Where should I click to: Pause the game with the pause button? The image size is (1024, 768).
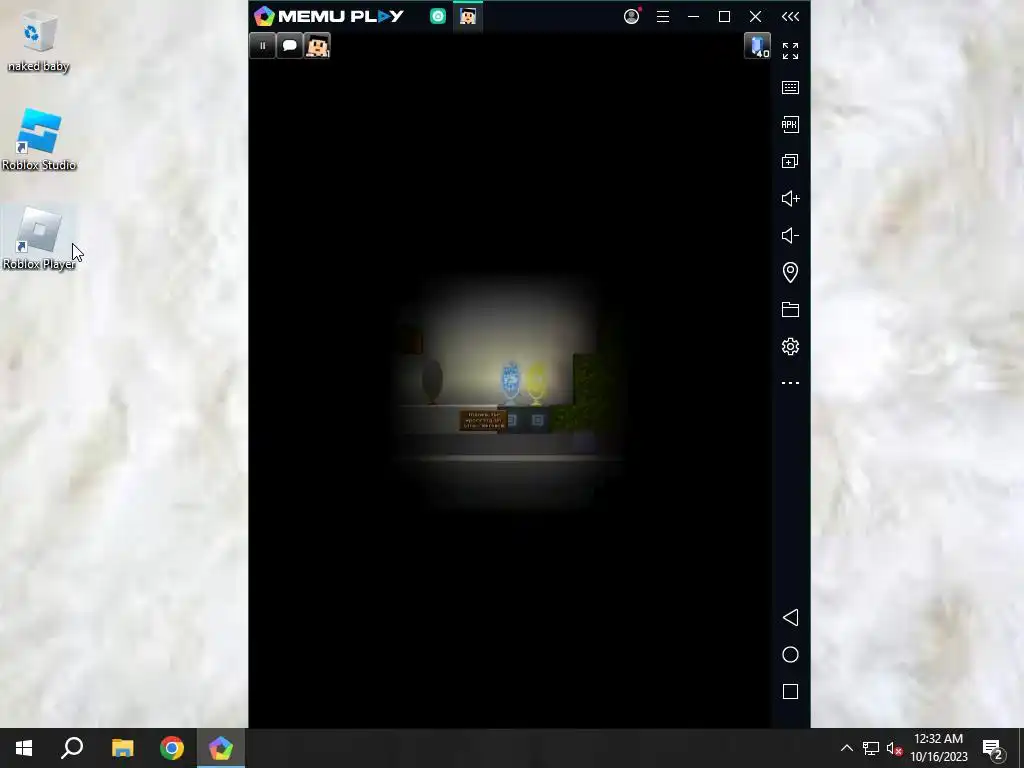[263, 46]
